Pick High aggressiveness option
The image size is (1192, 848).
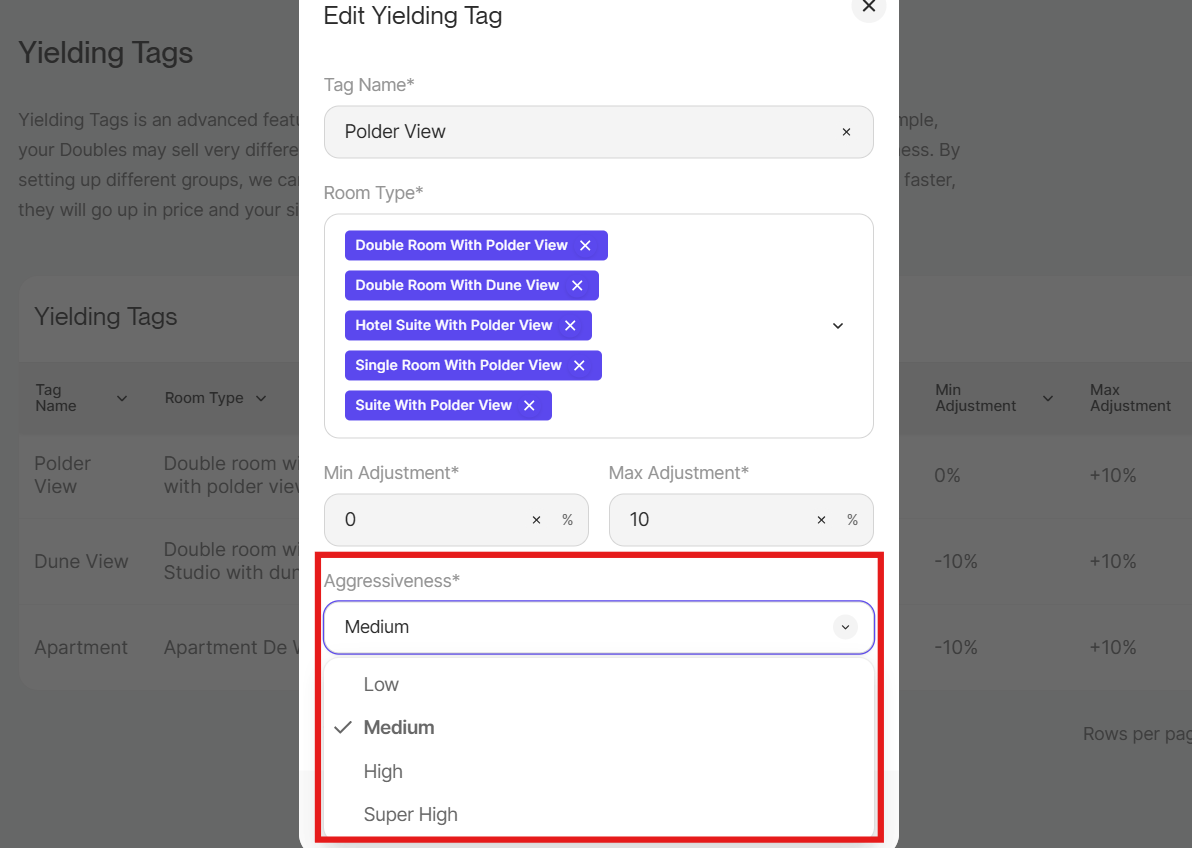[383, 772]
